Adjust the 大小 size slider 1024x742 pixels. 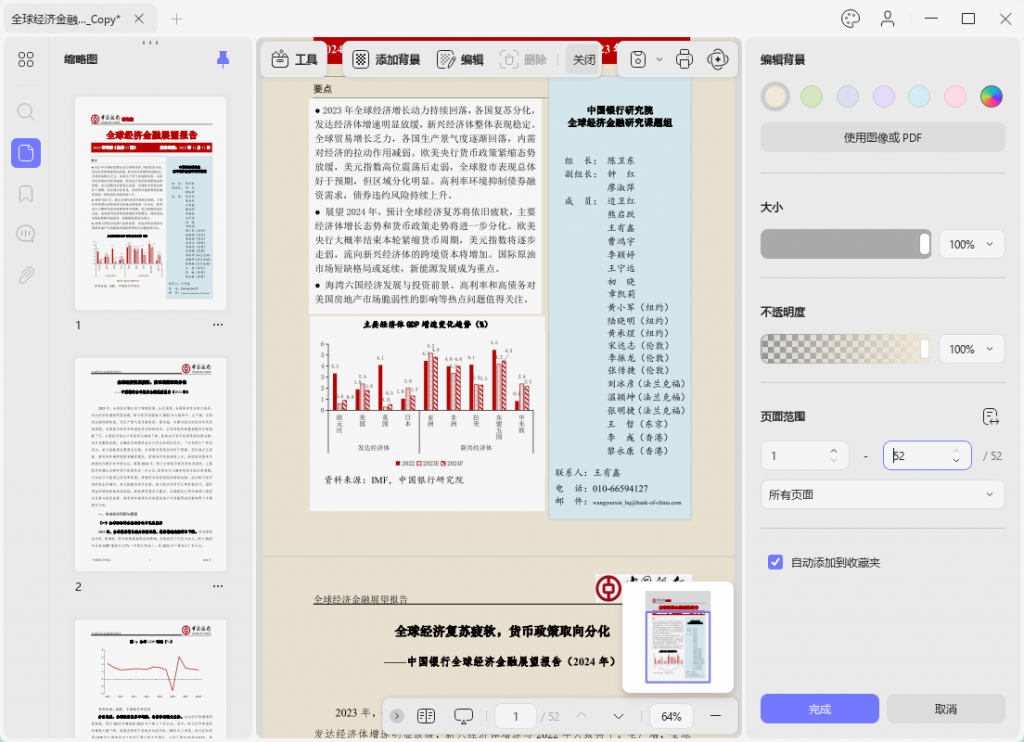point(846,244)
